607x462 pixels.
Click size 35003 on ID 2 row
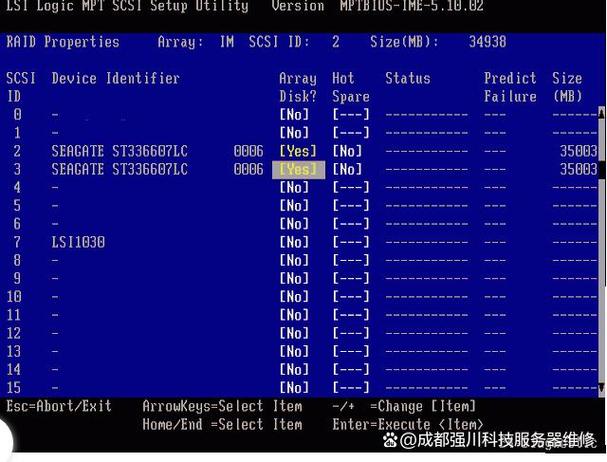(x=578, y=151)
